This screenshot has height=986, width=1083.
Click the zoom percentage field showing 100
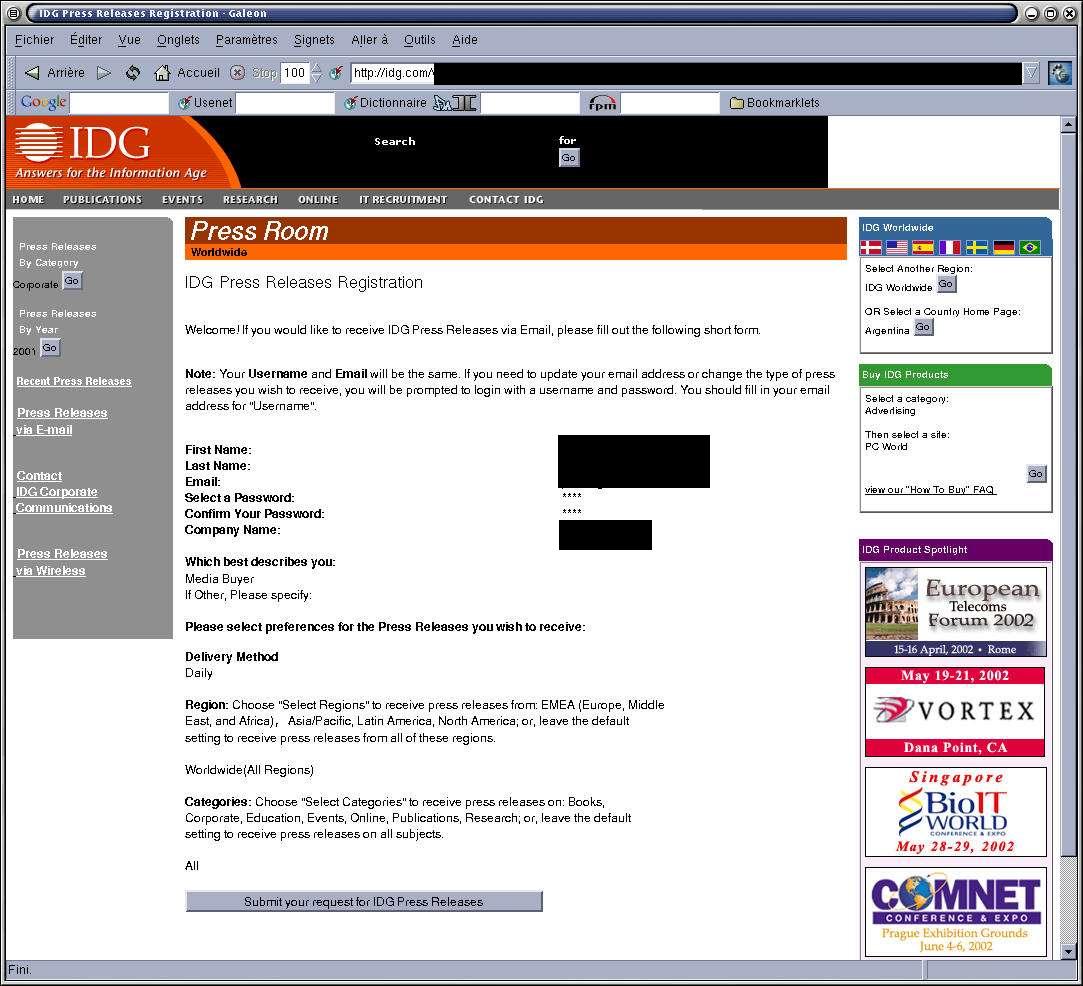tap(295, 72)
